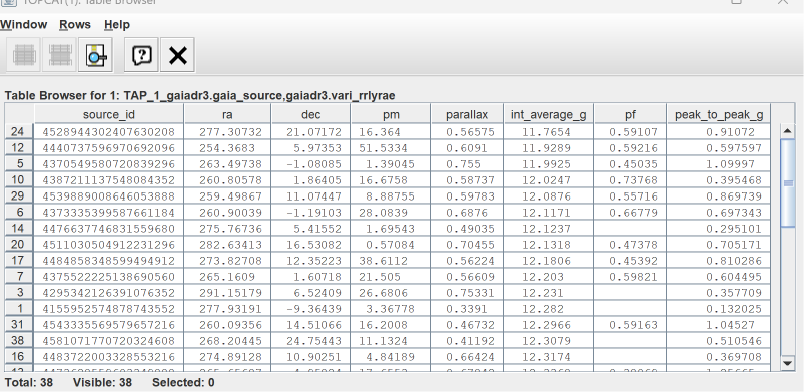Image resolution: width=804 pixels, height=392 pixels.
Task: Click pf cell 0.73768
Action: point(630,180)
